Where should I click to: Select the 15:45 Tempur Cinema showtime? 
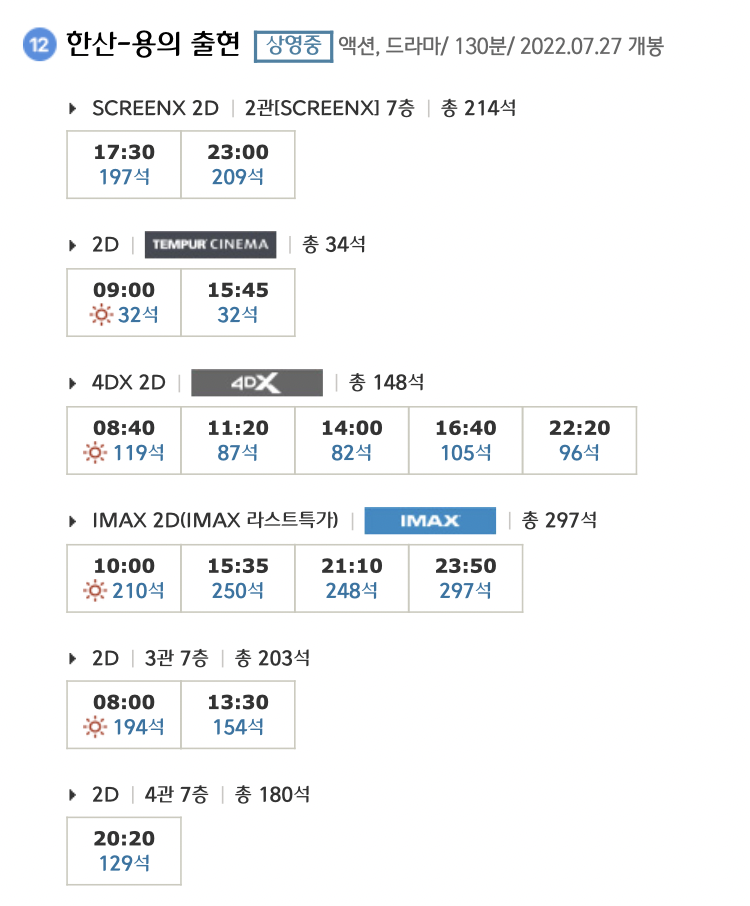pos(238,302)
